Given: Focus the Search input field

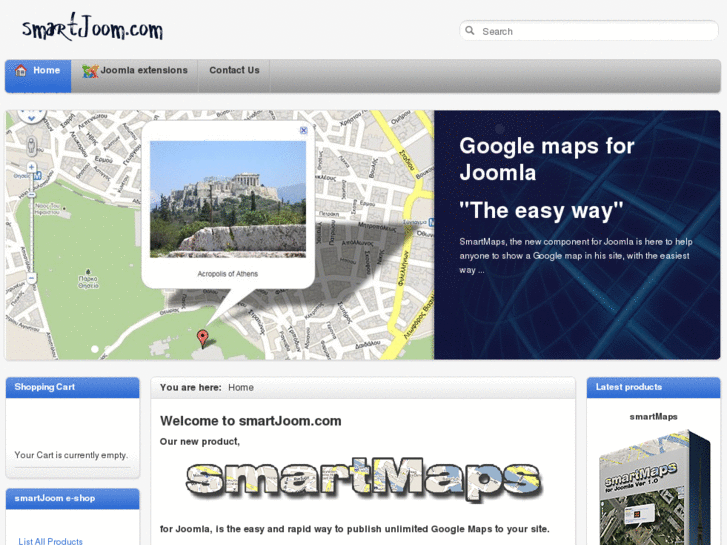Looking at the screenshot, I should tap(589, 31).
